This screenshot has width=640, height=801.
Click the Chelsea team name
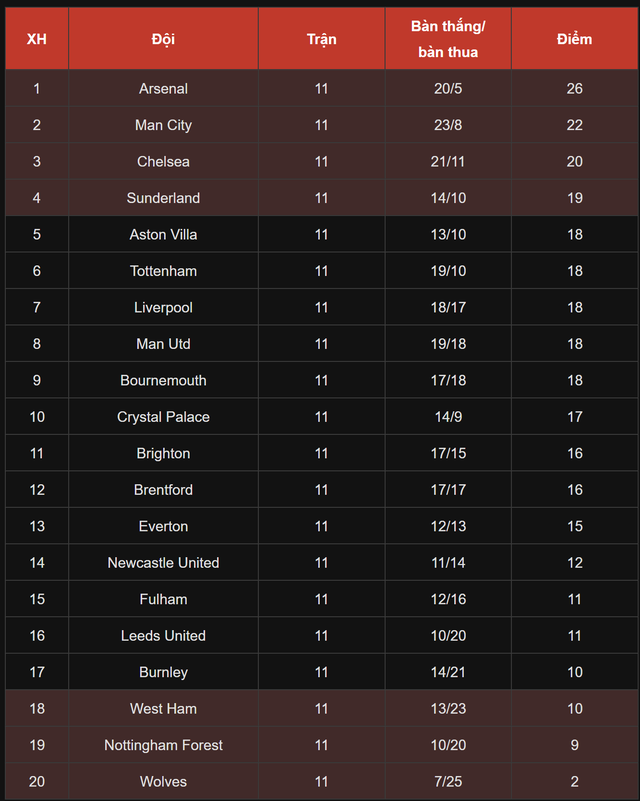tap(163, 161)
